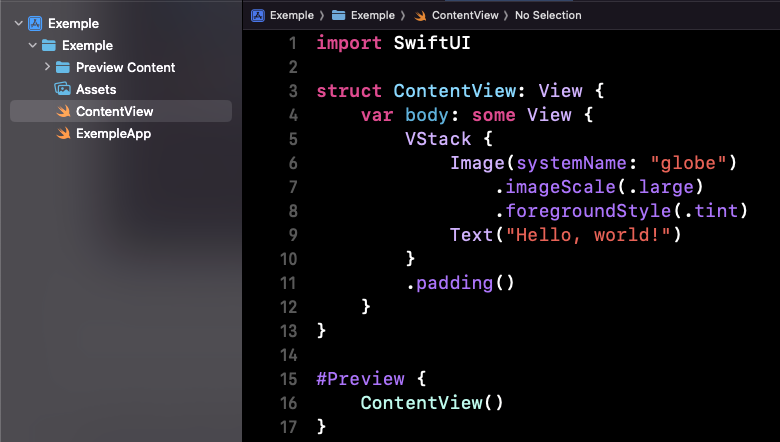
Task: Click the ExempleApp Swift file icon
Action: (x=63, y=133)
